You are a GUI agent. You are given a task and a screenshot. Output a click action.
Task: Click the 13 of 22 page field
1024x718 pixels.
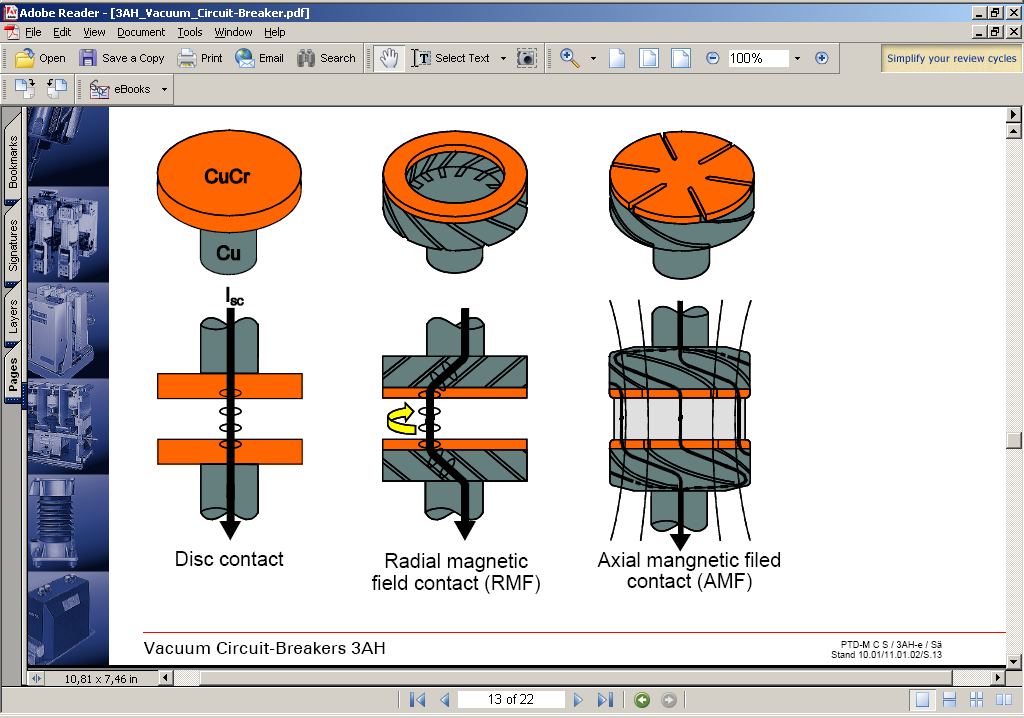tap(511, 700)
